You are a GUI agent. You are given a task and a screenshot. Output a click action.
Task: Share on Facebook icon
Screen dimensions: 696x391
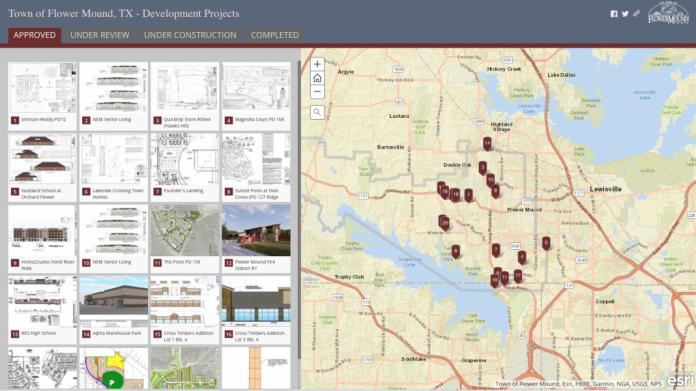point(614,14)
